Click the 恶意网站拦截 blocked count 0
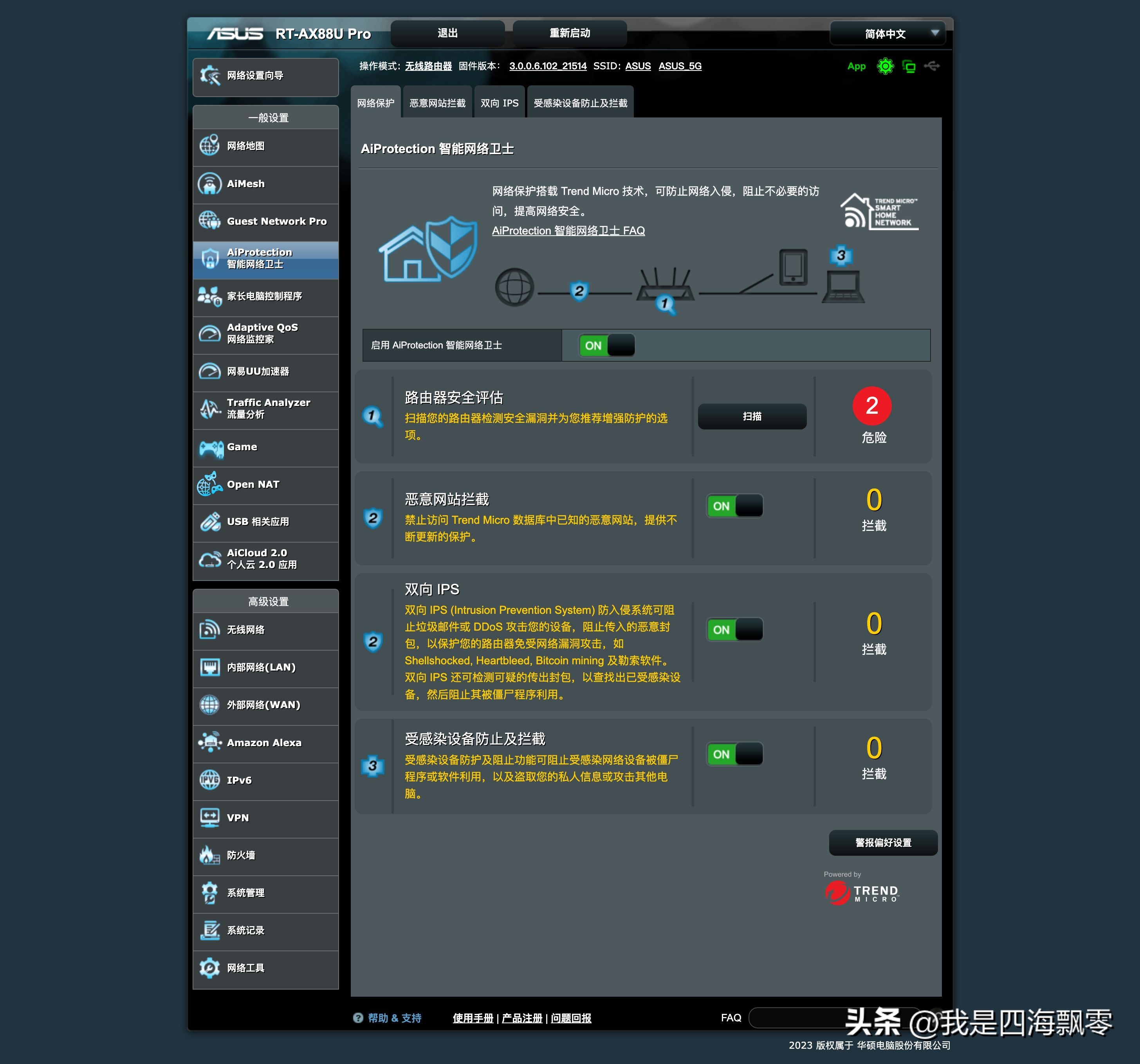 (x=874, y=500)
